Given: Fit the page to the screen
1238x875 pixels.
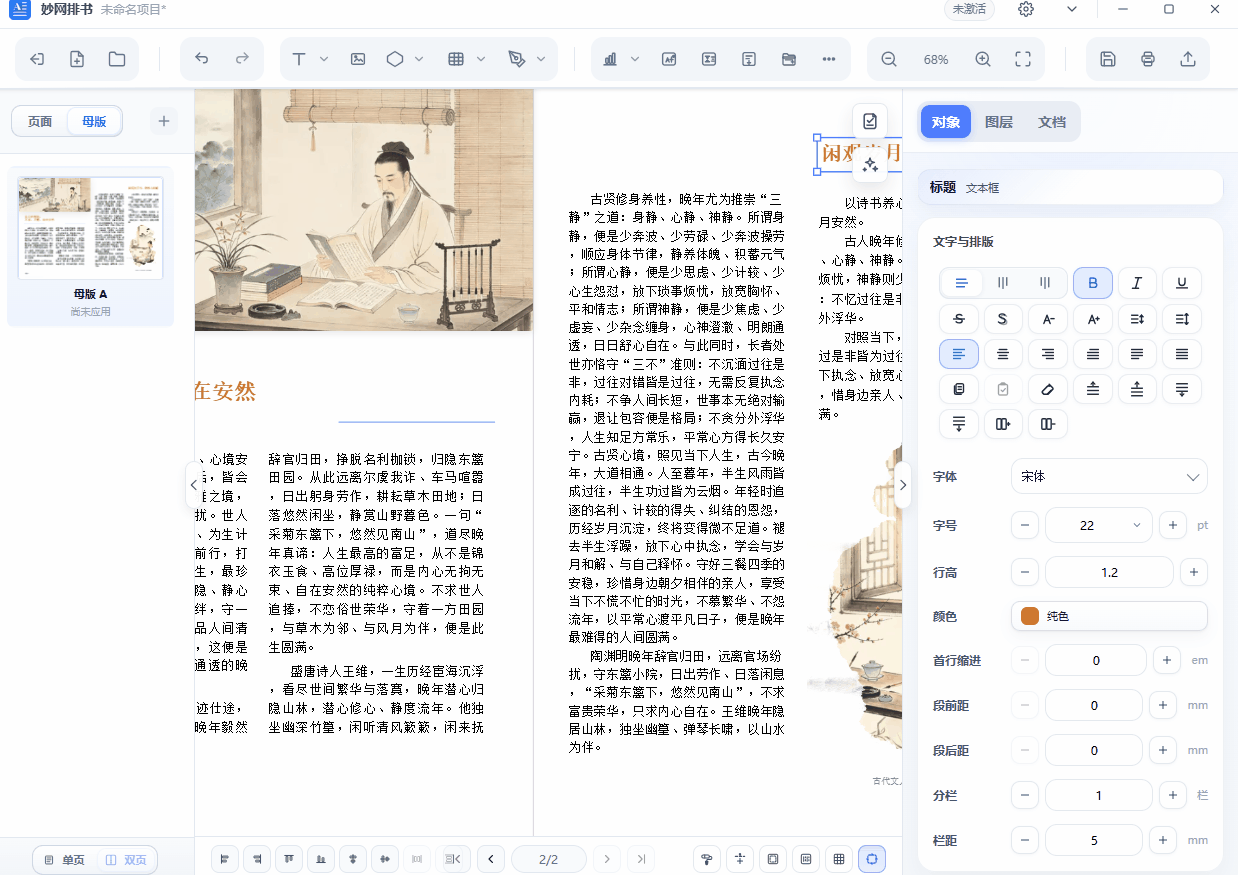Looking at the screenshot, I should click(1023, 59).
